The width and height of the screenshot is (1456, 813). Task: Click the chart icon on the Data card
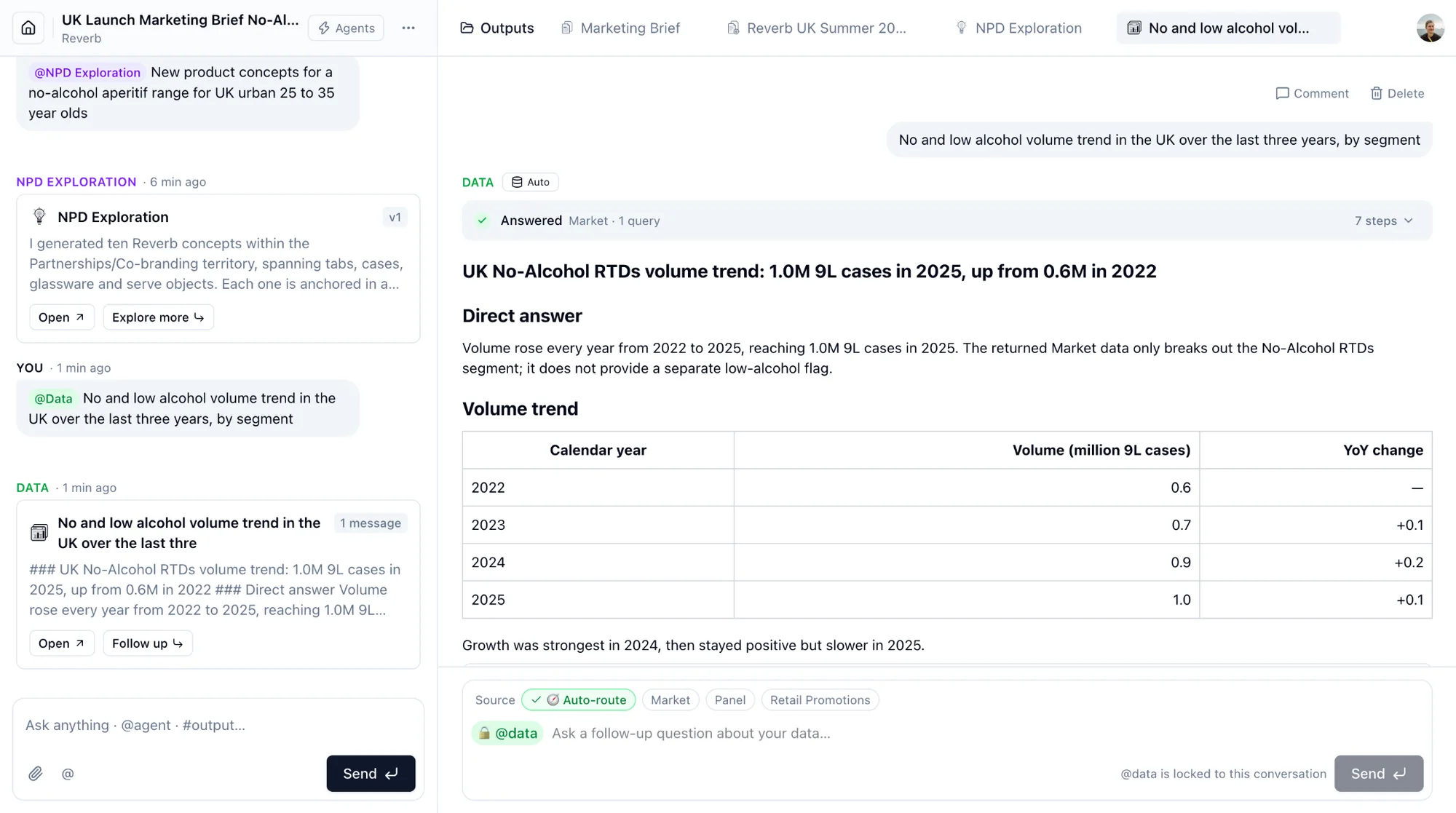pos(39,532)
